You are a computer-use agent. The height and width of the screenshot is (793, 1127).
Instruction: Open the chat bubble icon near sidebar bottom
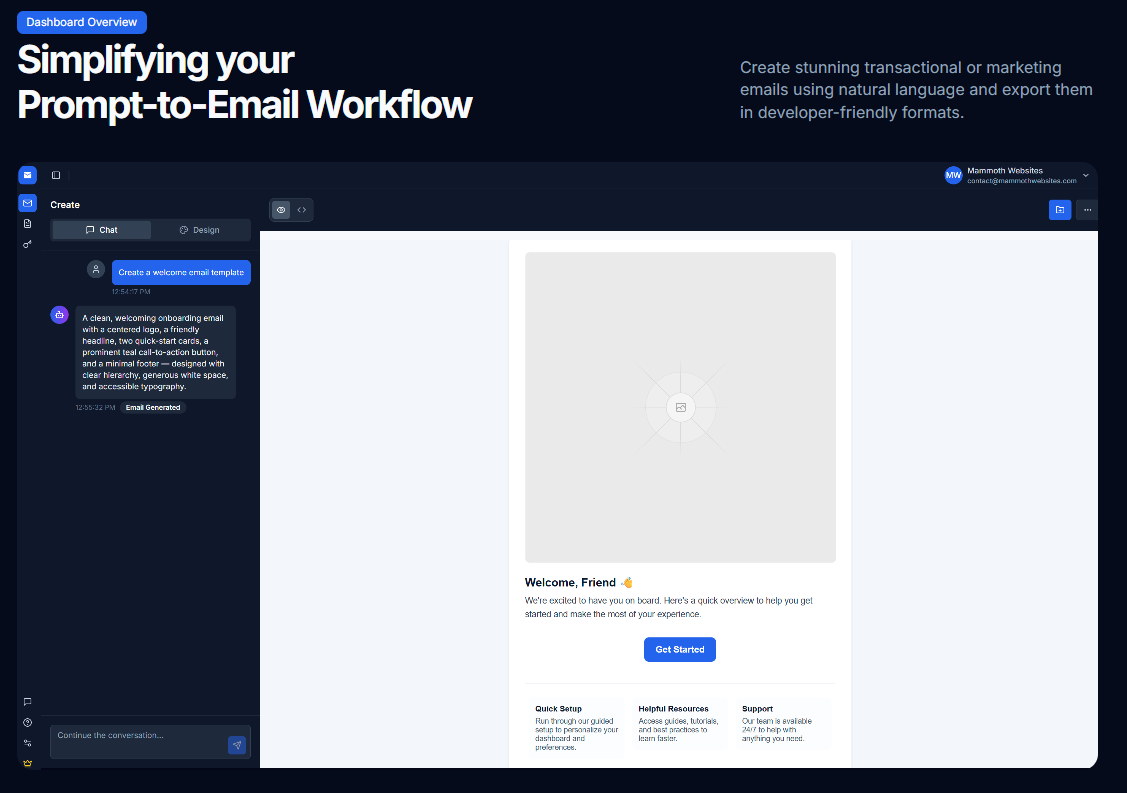27,701
